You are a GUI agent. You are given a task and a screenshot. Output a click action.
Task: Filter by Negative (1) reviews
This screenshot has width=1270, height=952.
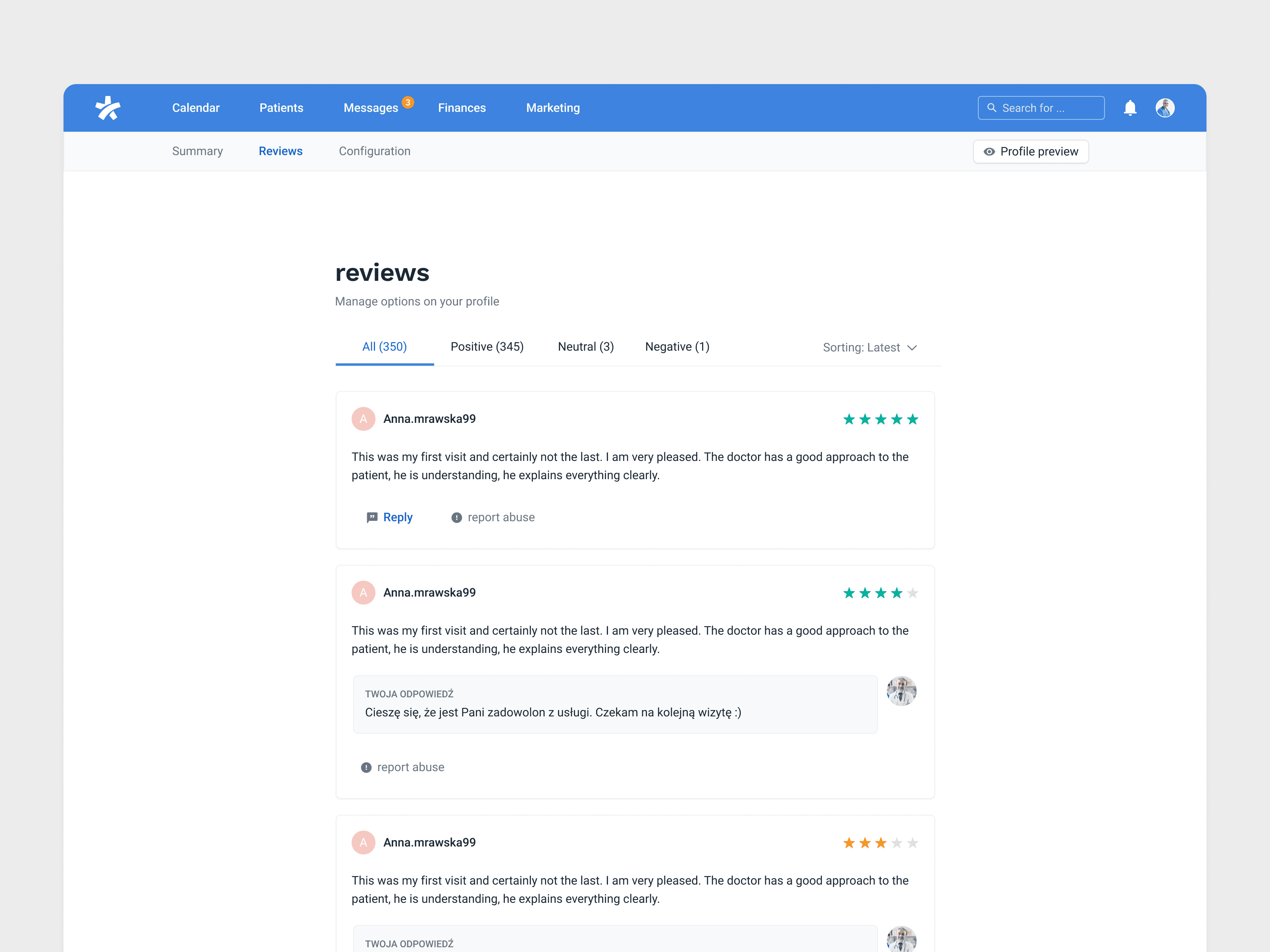pos(677,347)
